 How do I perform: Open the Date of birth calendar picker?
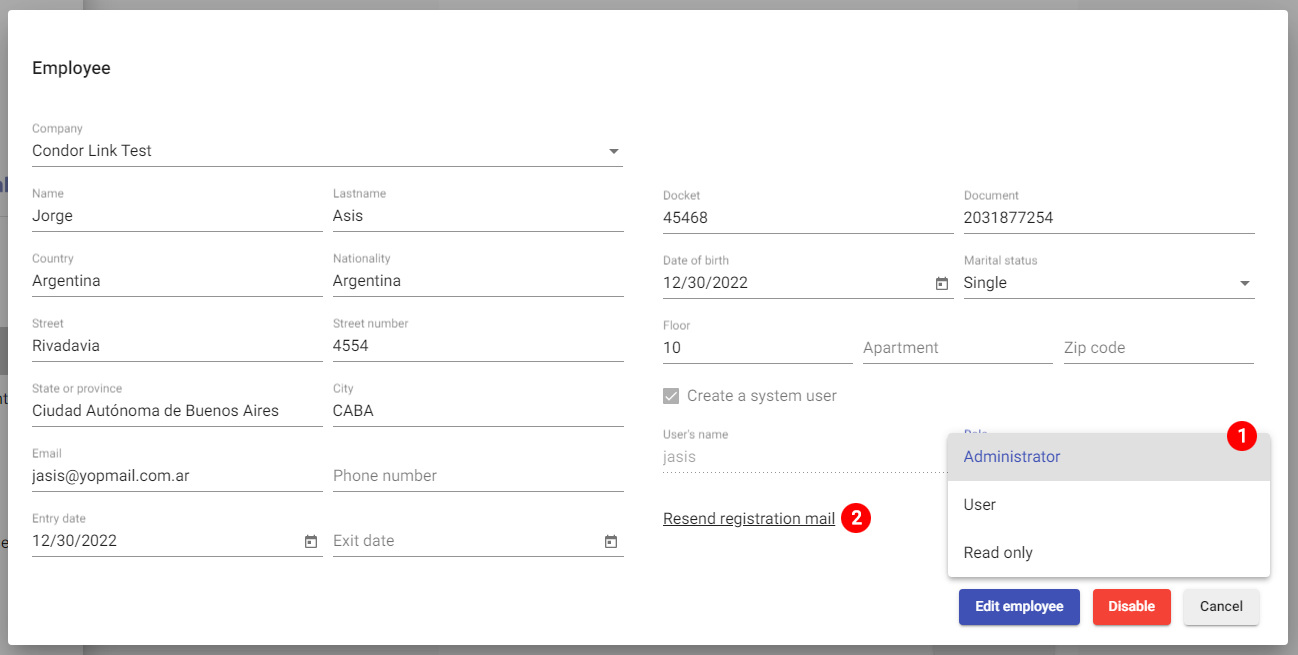[x=941, y=284]
